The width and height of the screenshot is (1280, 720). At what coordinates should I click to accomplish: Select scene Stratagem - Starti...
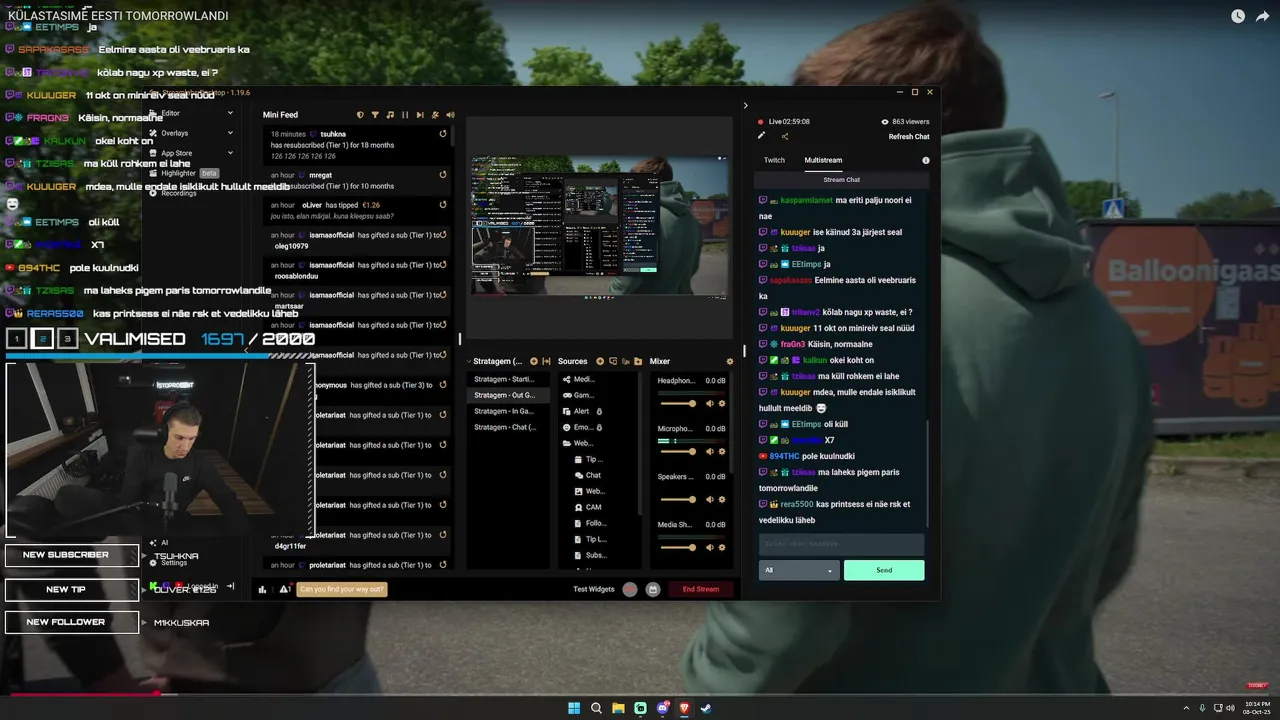[506, 379]
